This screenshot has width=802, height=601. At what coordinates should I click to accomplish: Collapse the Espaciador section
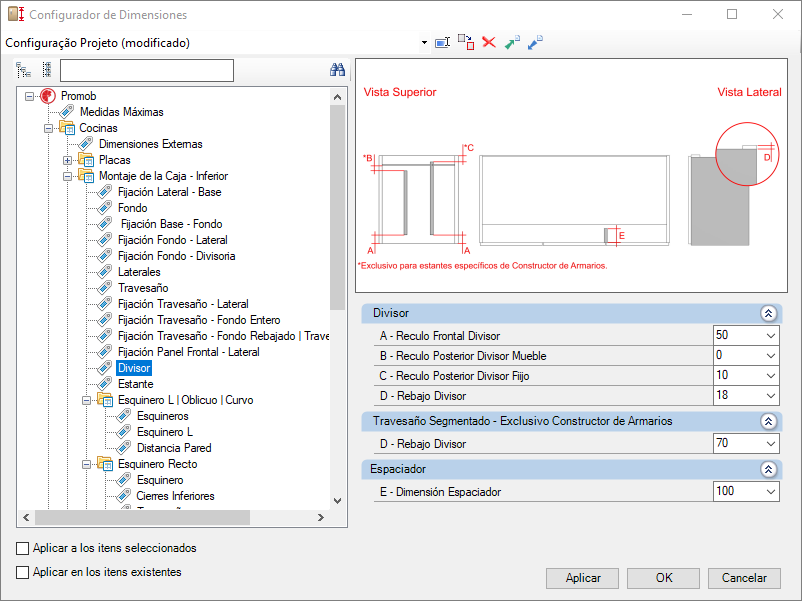[x=768, y=469]
